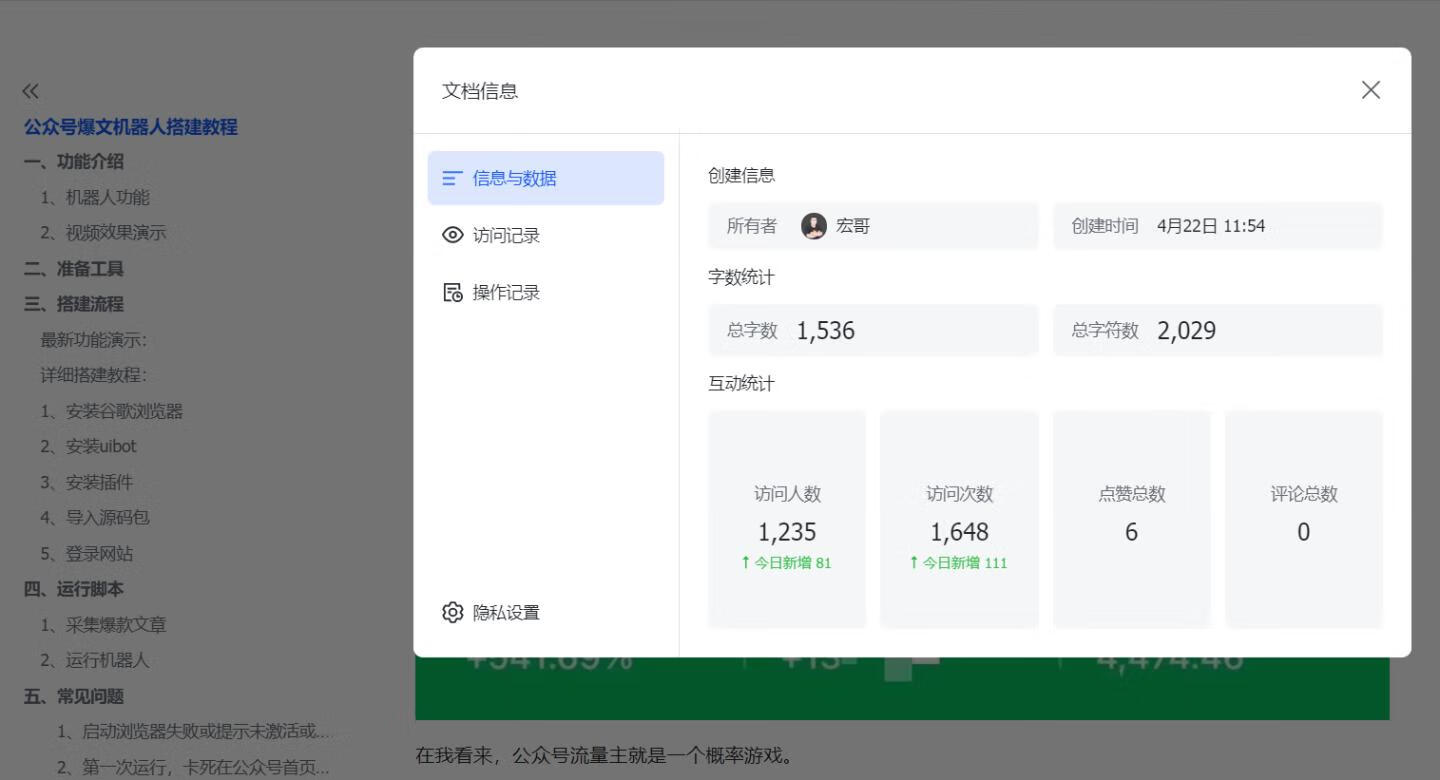
Task: Close the 文档信息 dialog
Action: click(1370, 90)
